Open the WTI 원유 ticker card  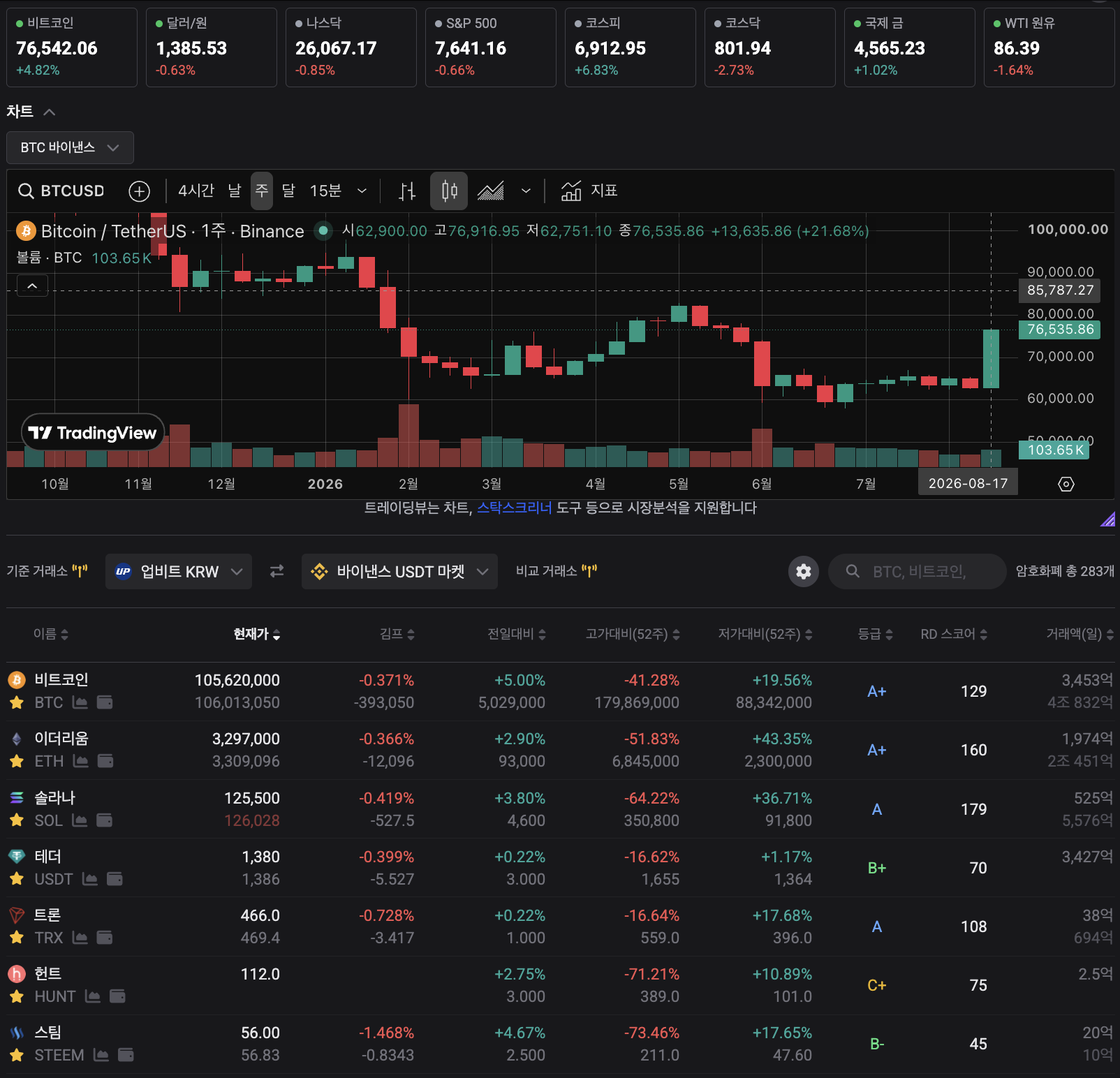(x=1049, y=47)
